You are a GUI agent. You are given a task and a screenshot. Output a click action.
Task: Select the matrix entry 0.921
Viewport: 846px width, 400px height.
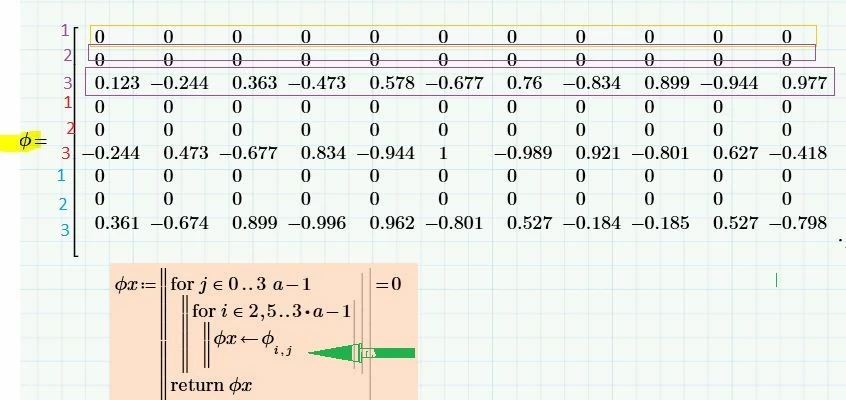coord(598,153)
